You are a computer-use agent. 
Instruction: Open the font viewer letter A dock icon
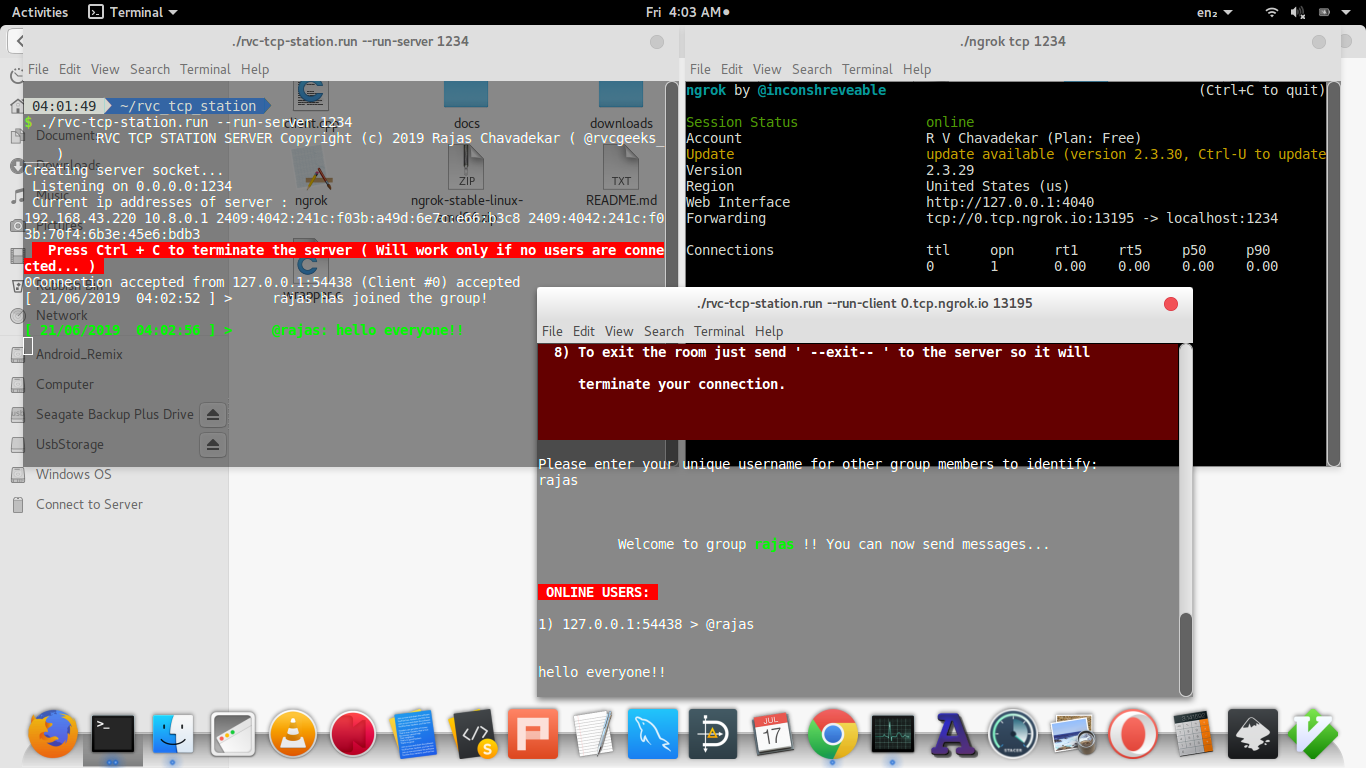(x=952, y=734)
